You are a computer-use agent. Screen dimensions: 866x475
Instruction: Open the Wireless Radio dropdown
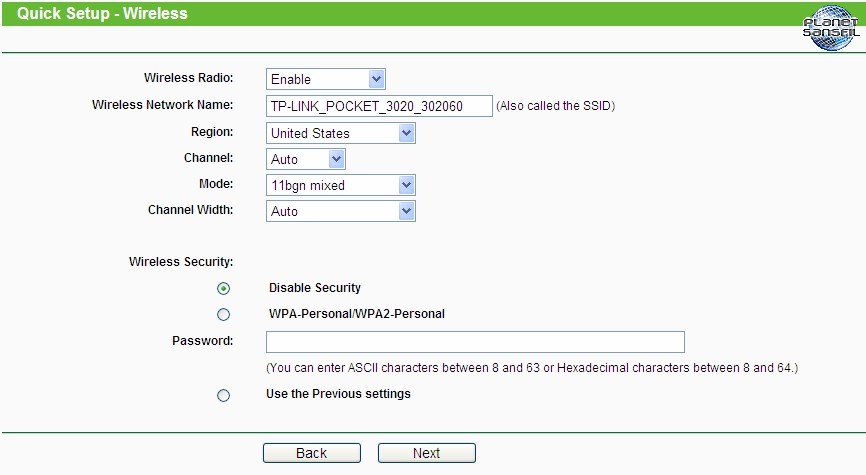[x=326, y=79]
